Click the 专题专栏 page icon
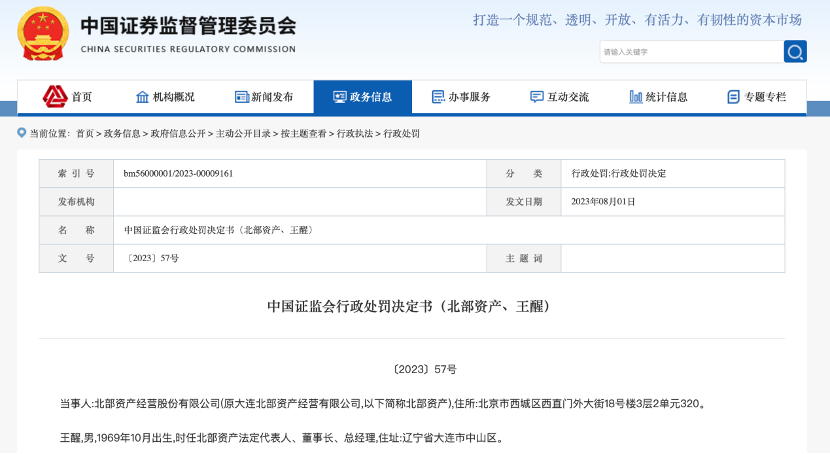Viewport: 830px width, 454px height. (734, 97)
